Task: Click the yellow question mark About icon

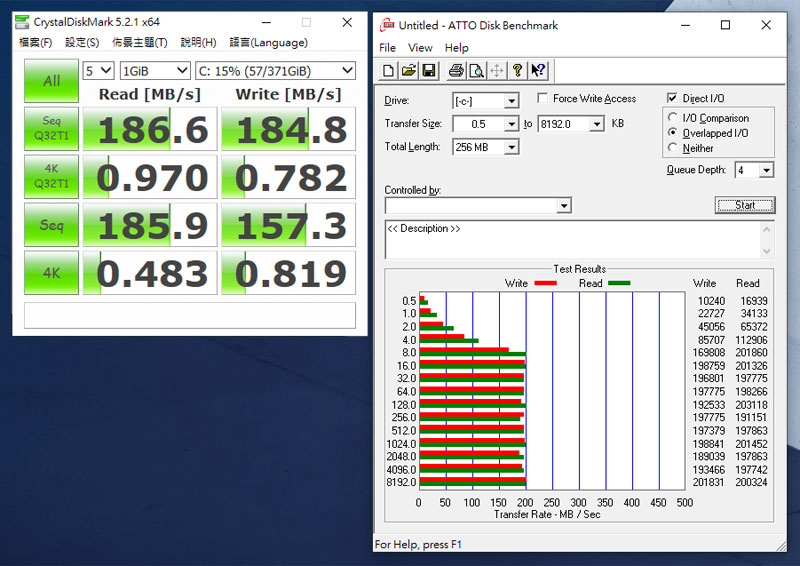Action: point(517,70)
